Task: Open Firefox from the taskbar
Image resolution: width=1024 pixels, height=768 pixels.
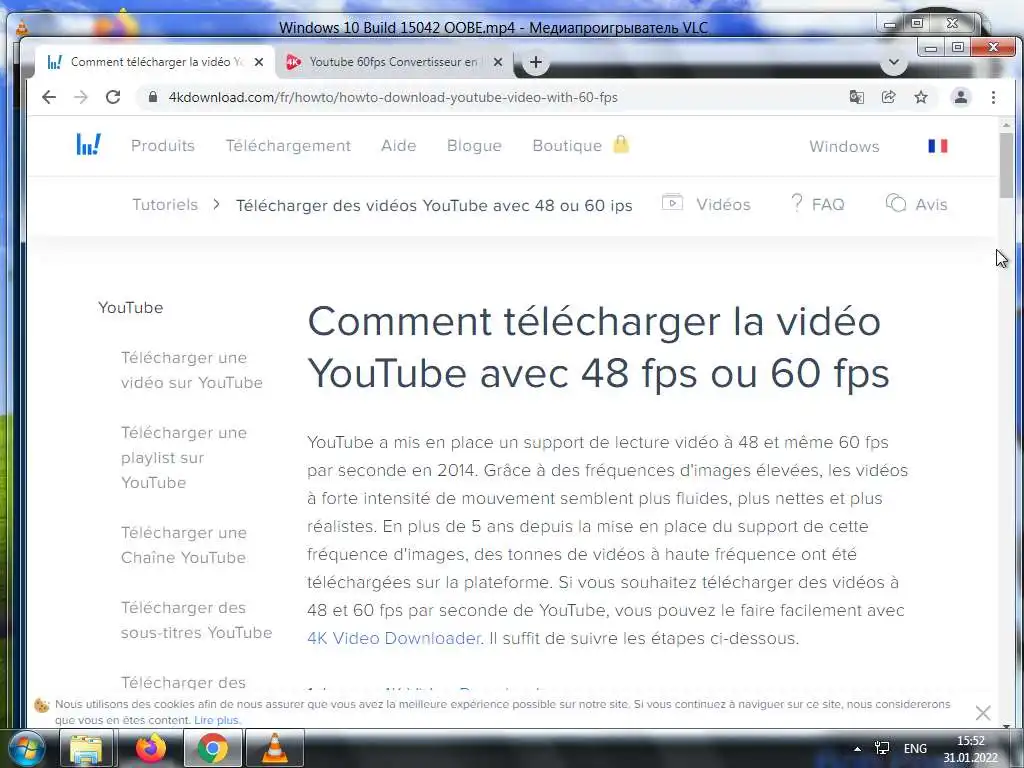Action: pos(151,748)
